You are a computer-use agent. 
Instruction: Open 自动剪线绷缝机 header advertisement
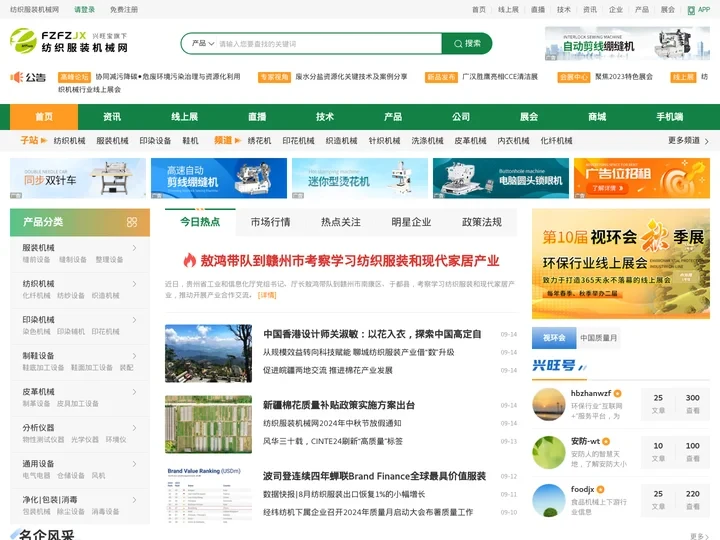627,44
